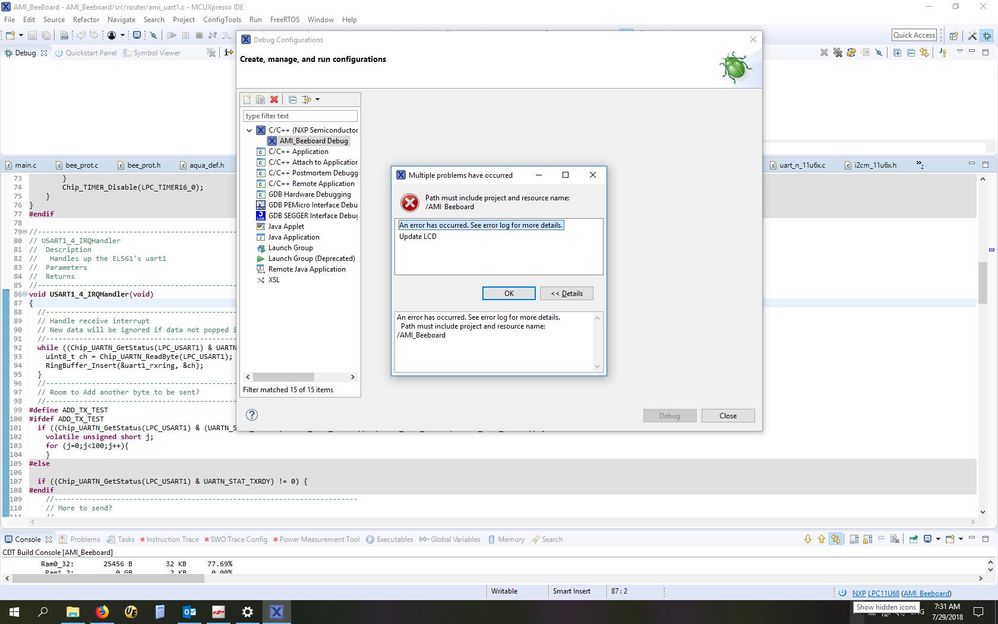Viewport: 998px width, 624px height.
Task: Show hidden editor tabs list chevron
Action: [x=920, y=164]
